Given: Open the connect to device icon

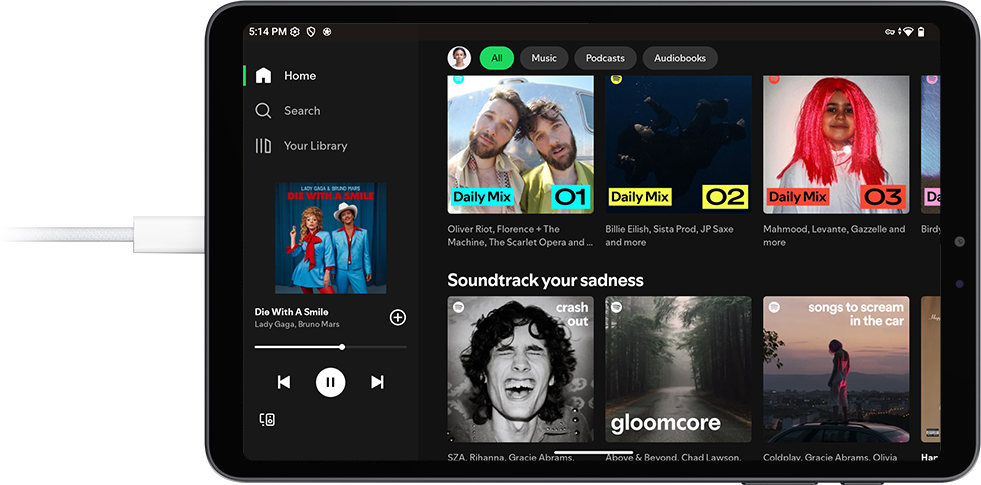Looking at the screenshot, I should pyautogui.click(x=267, y=420).
